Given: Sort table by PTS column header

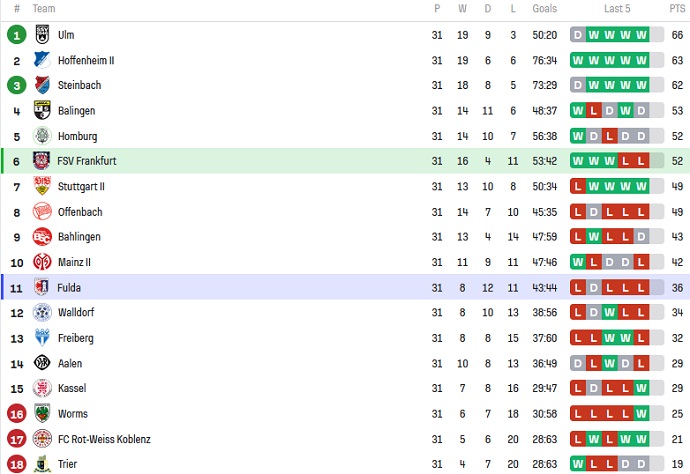Looking at the screenshot, I should [677, 9].
